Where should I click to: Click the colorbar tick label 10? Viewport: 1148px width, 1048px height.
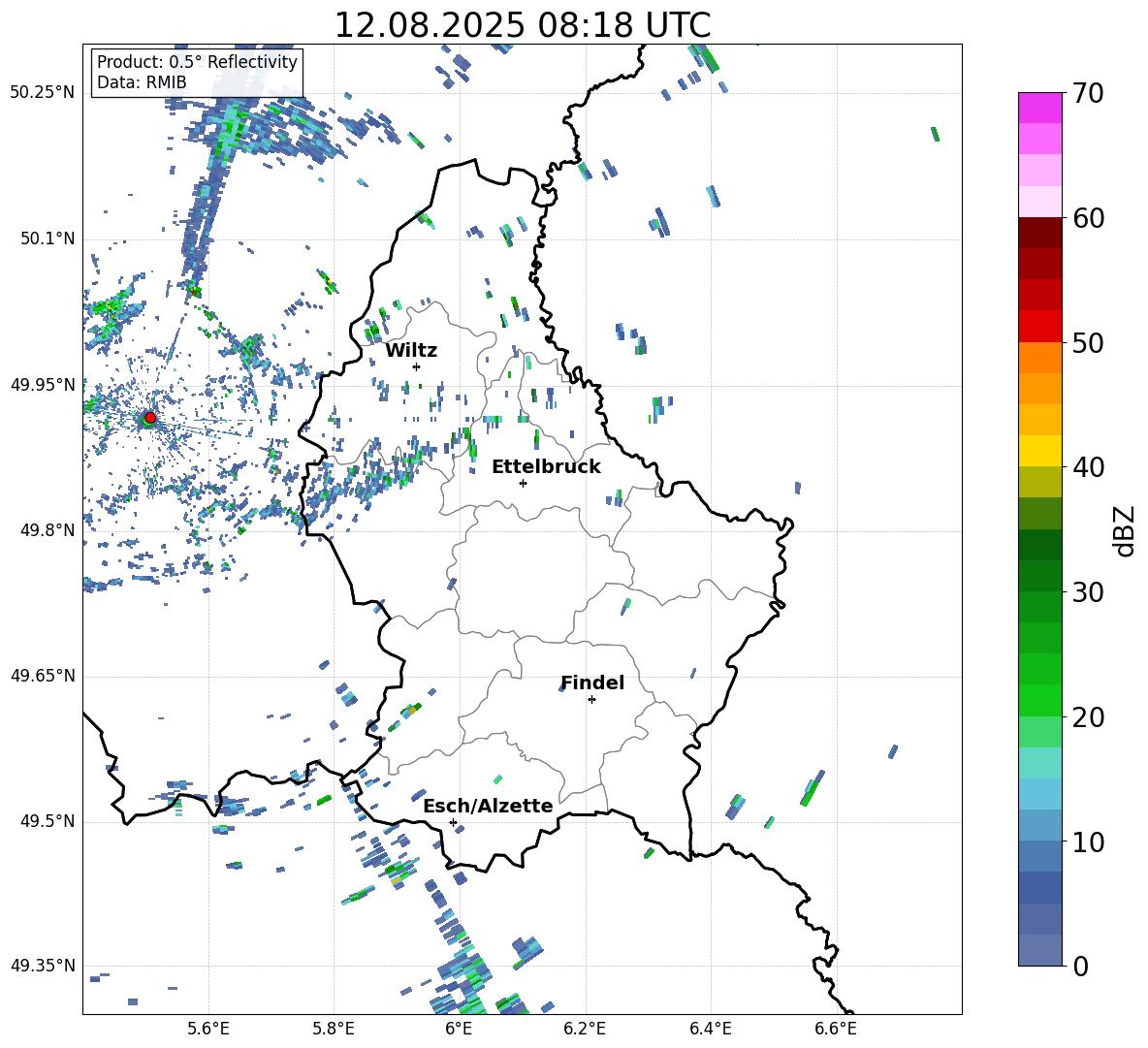(x=1087, y=842)
